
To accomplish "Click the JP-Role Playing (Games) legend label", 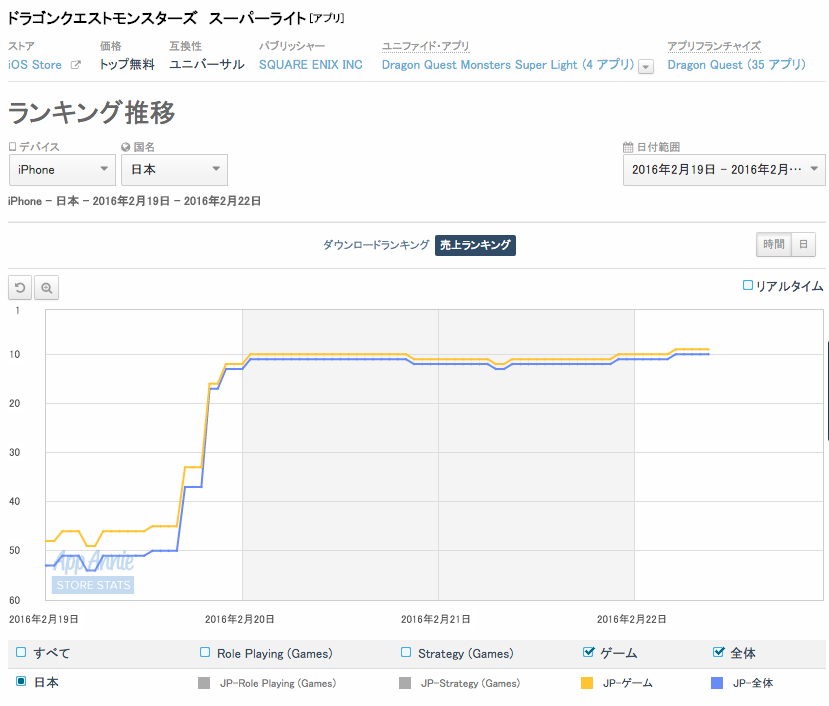I will pyautogui.click(x=278, y=683).
